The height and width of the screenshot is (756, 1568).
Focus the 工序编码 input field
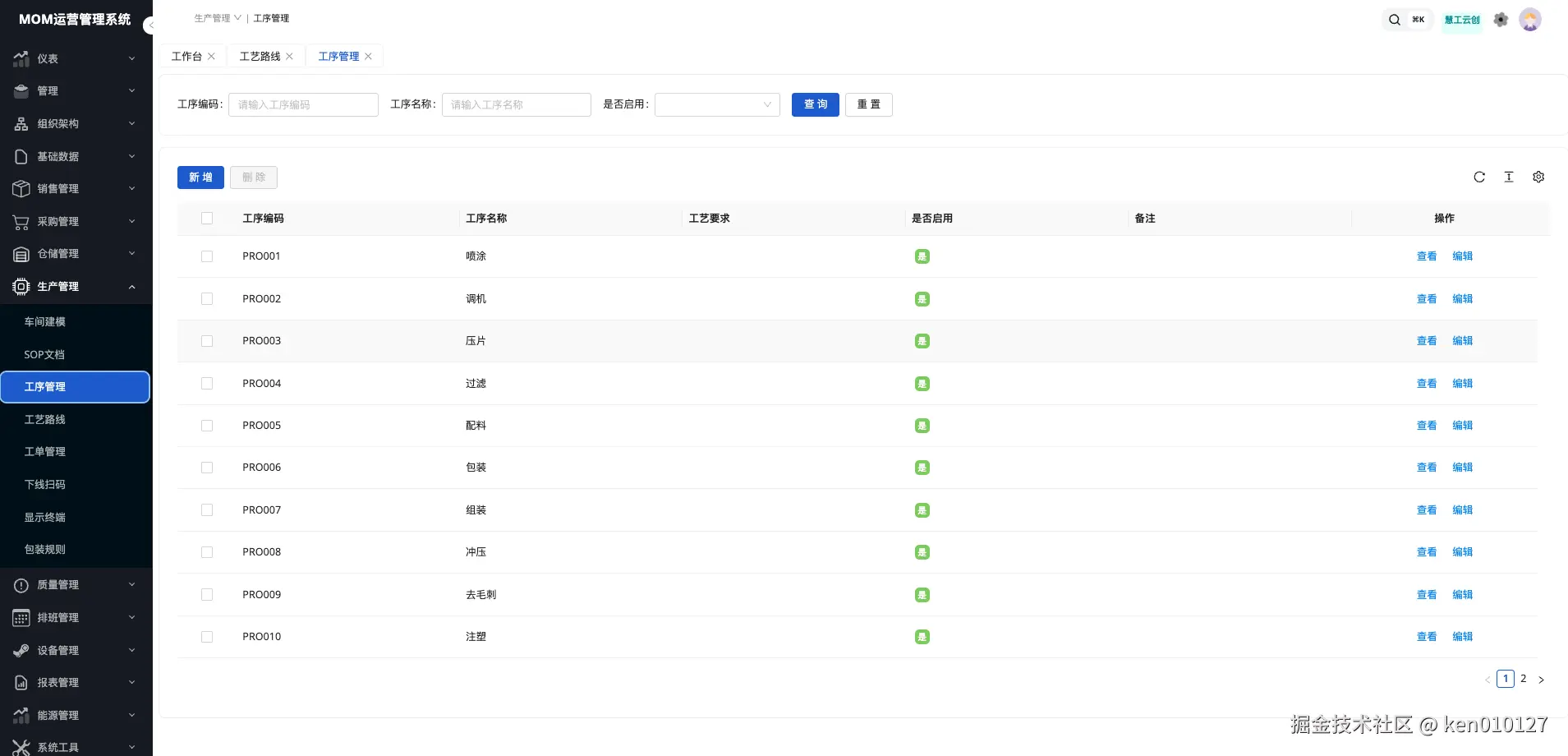tap(303, 104)
